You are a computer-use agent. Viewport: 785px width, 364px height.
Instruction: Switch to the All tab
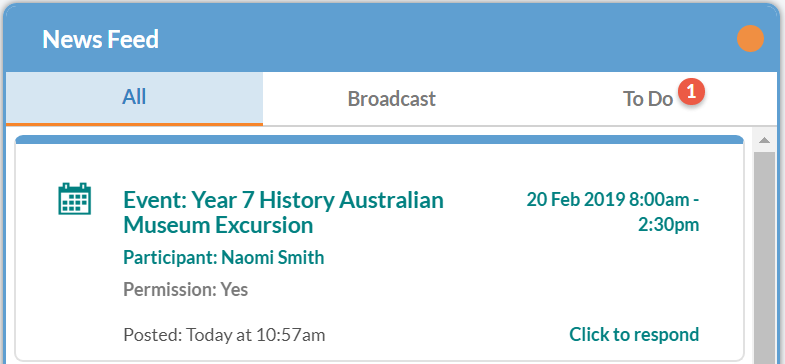(134, 98)
